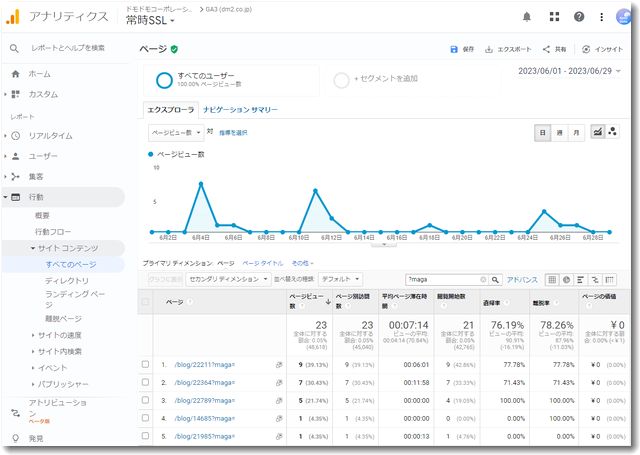The height and width of the screenshot is (455, 640).
Task: Open the three-dot more options menu
Action: tap(601, 17)
